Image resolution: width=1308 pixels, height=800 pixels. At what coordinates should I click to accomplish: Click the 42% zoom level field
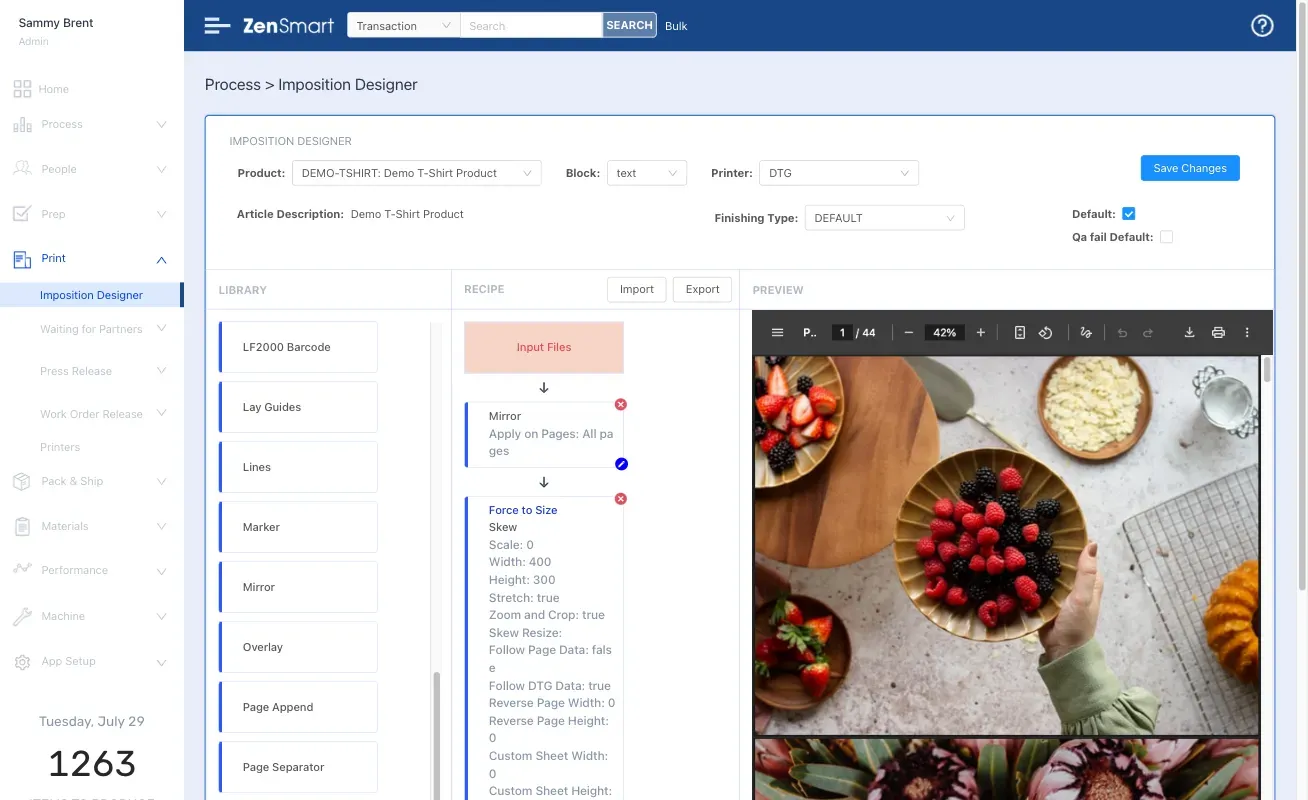tap(944, 333)
